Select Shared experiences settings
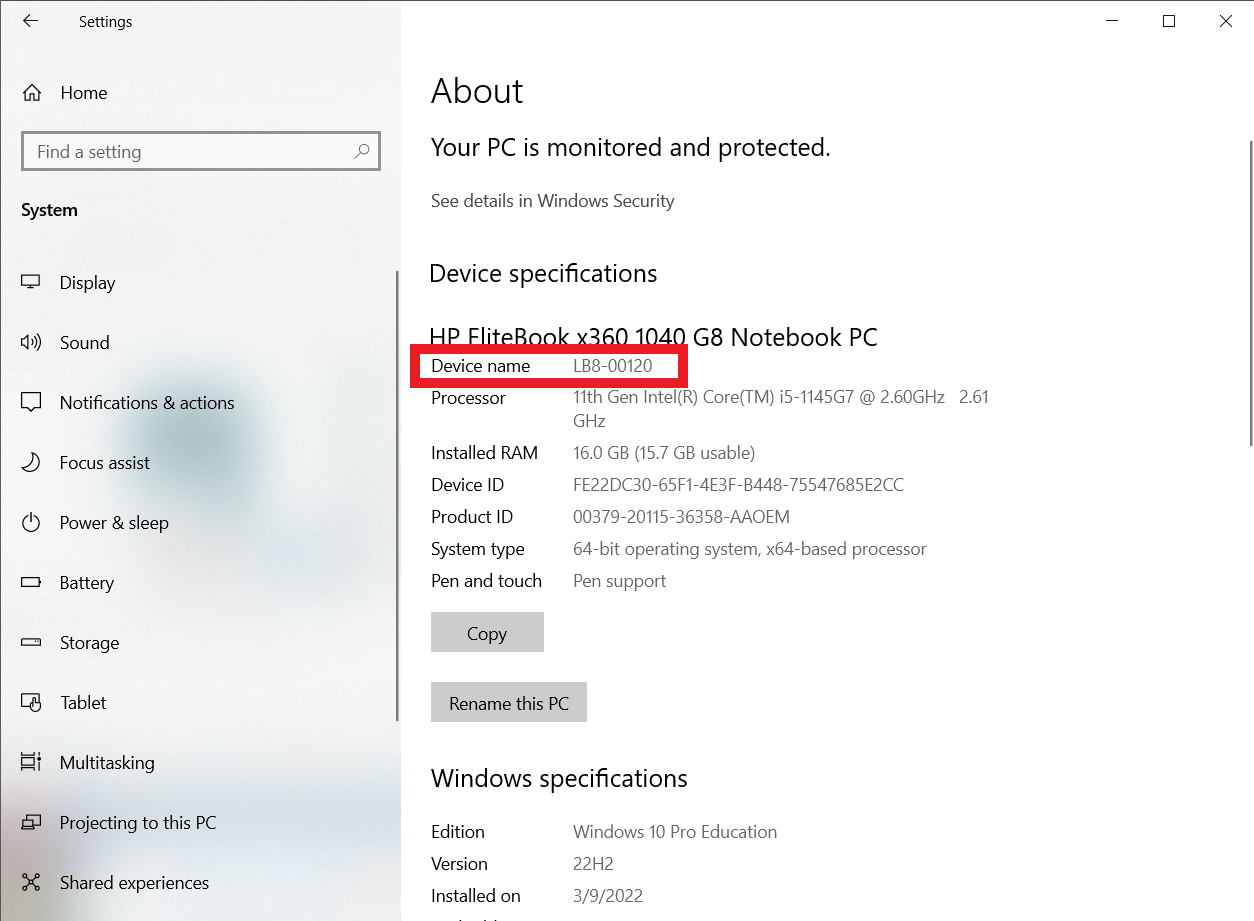Viewport: 1254px width, 921px height. [133, 882]
